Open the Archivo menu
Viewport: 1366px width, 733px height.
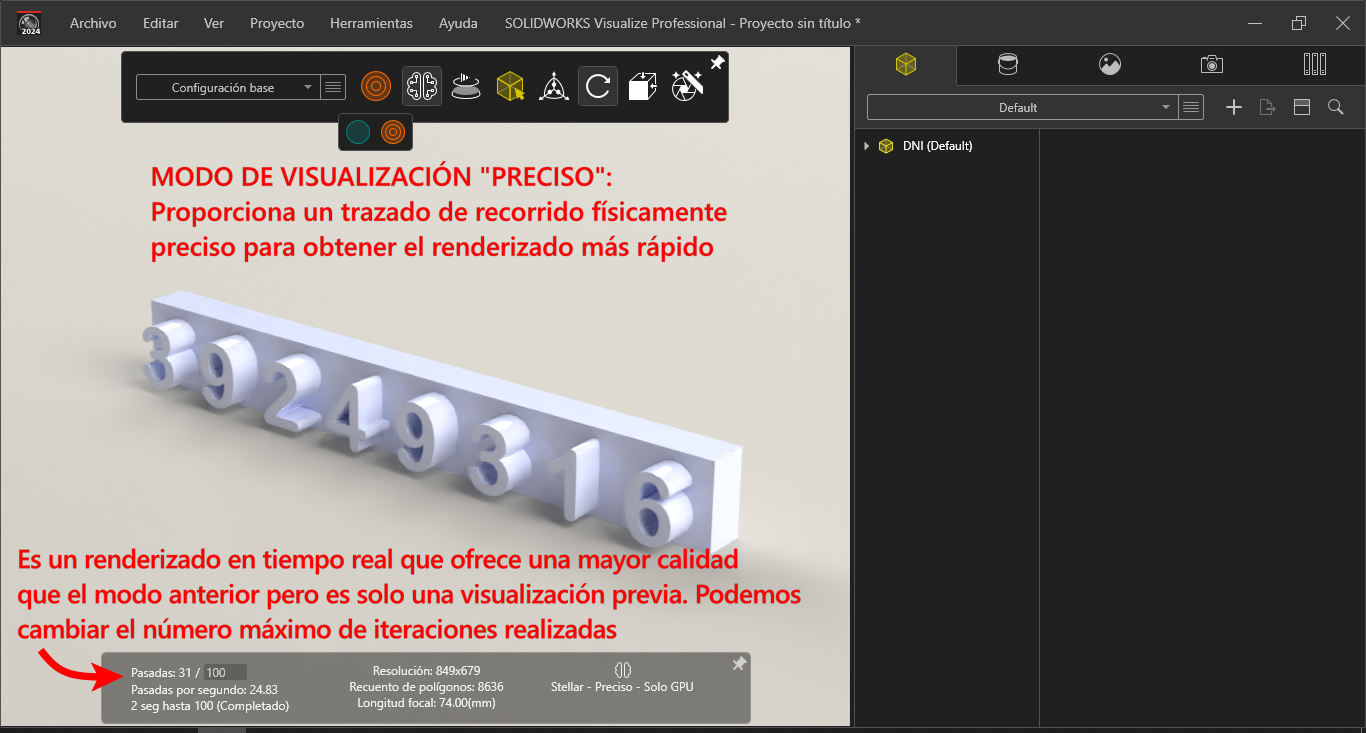tap(93, 23)
